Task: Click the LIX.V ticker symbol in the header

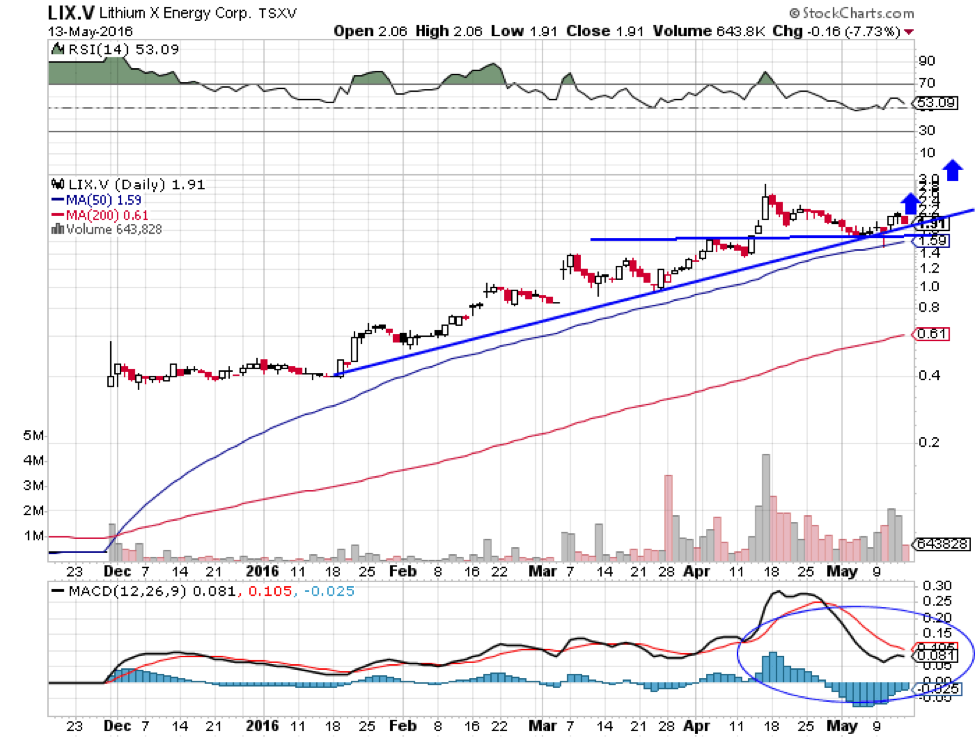Action: [71, 12]
